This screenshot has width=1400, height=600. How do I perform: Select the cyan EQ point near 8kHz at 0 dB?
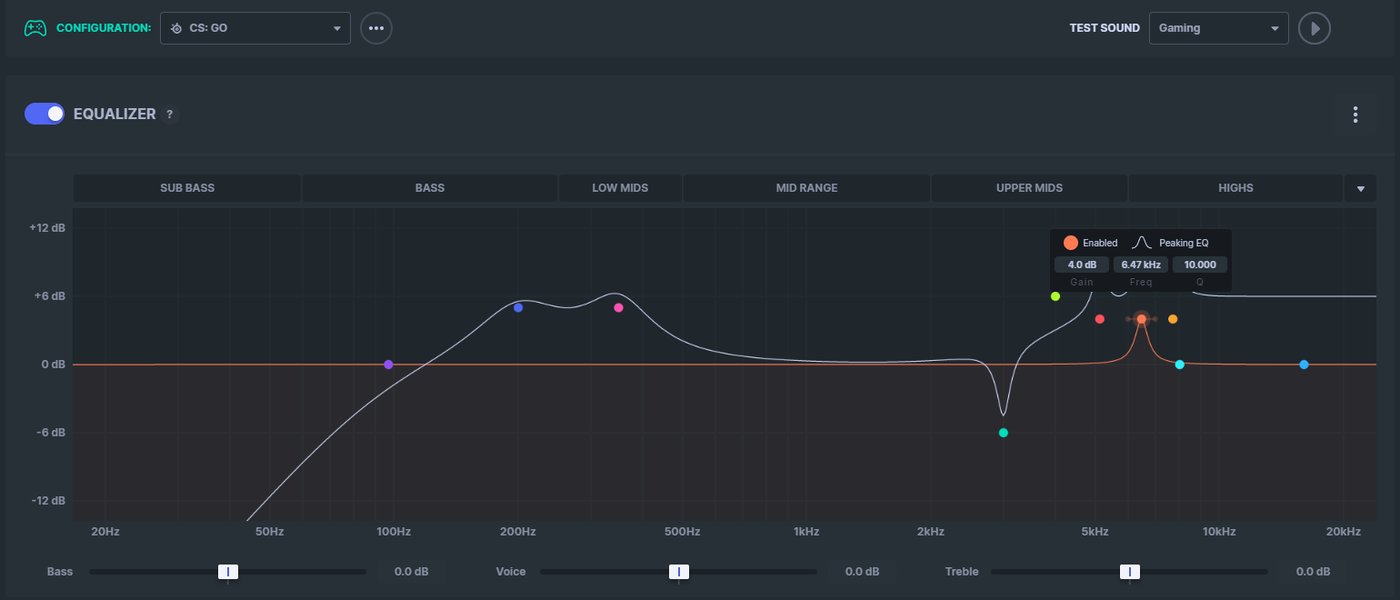pos(1180,365)
